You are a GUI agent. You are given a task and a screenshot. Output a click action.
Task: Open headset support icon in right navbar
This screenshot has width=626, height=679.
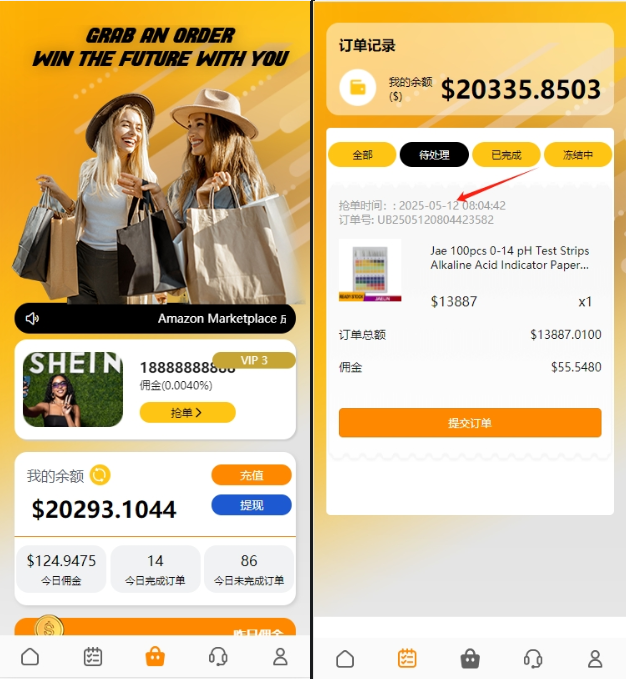coord(532,659)
